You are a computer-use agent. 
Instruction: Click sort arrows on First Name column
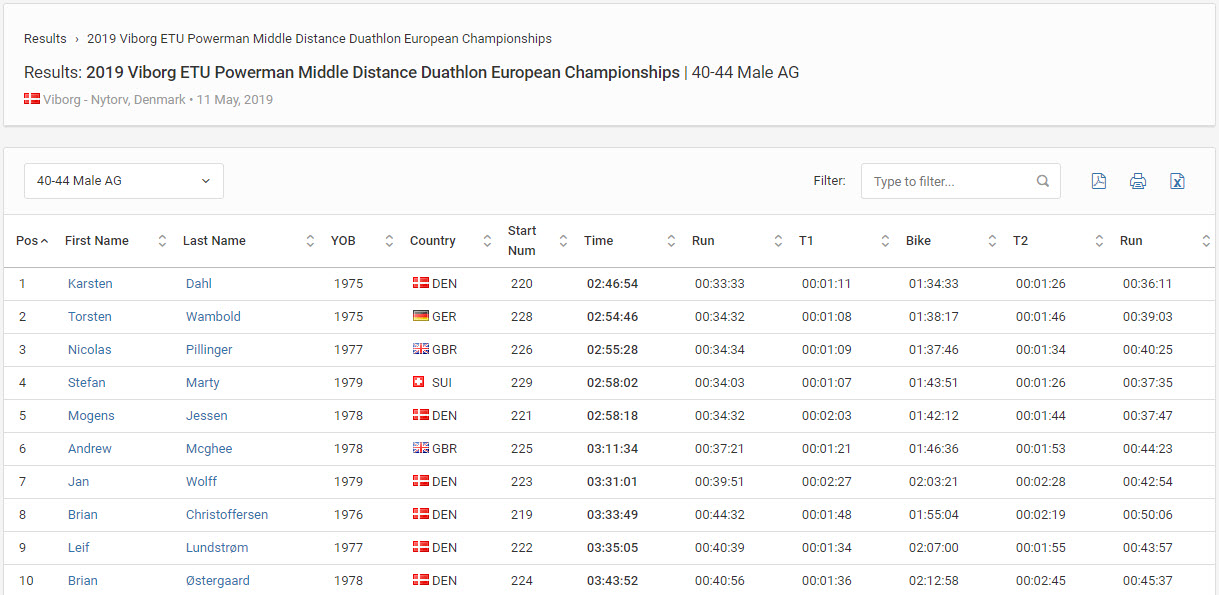pyautogui.click(x=162, y=241)
